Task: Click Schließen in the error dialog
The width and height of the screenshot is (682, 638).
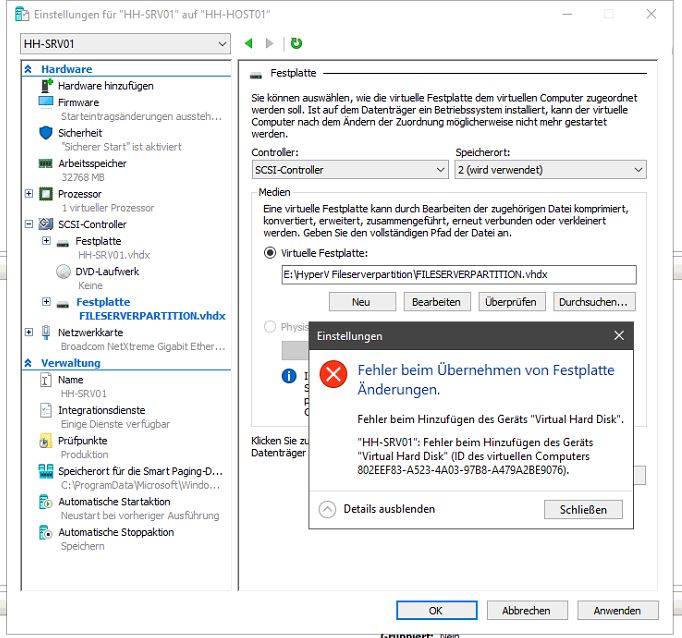Action: pos(583,509)
